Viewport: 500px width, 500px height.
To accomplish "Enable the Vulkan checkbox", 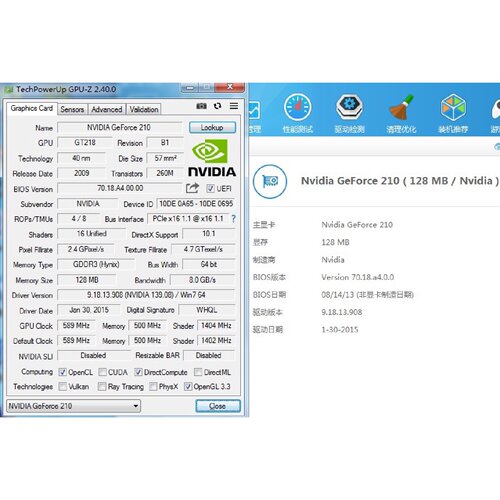I will 62,387.
